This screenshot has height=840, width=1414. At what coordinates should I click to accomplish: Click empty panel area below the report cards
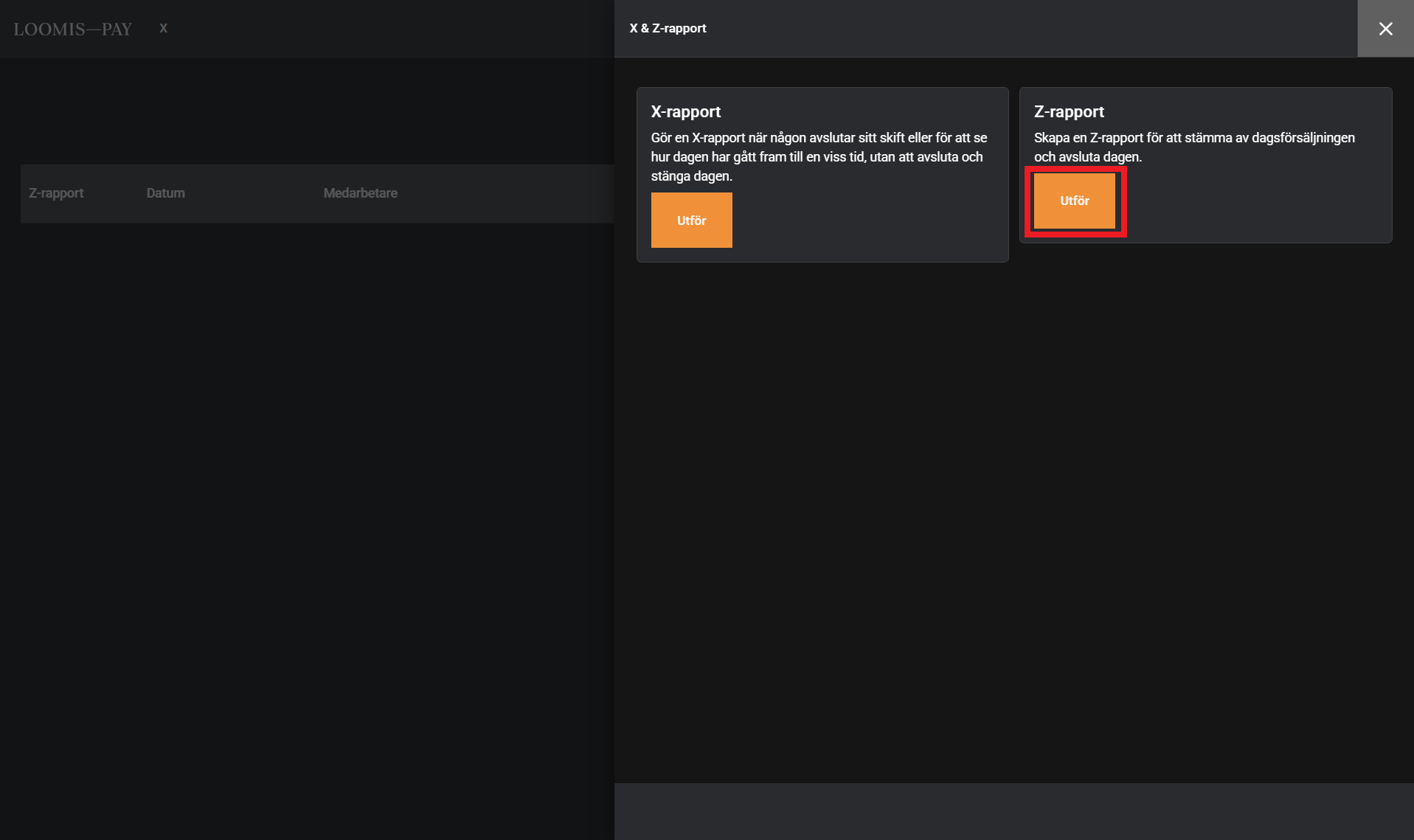coord(1013,516)
